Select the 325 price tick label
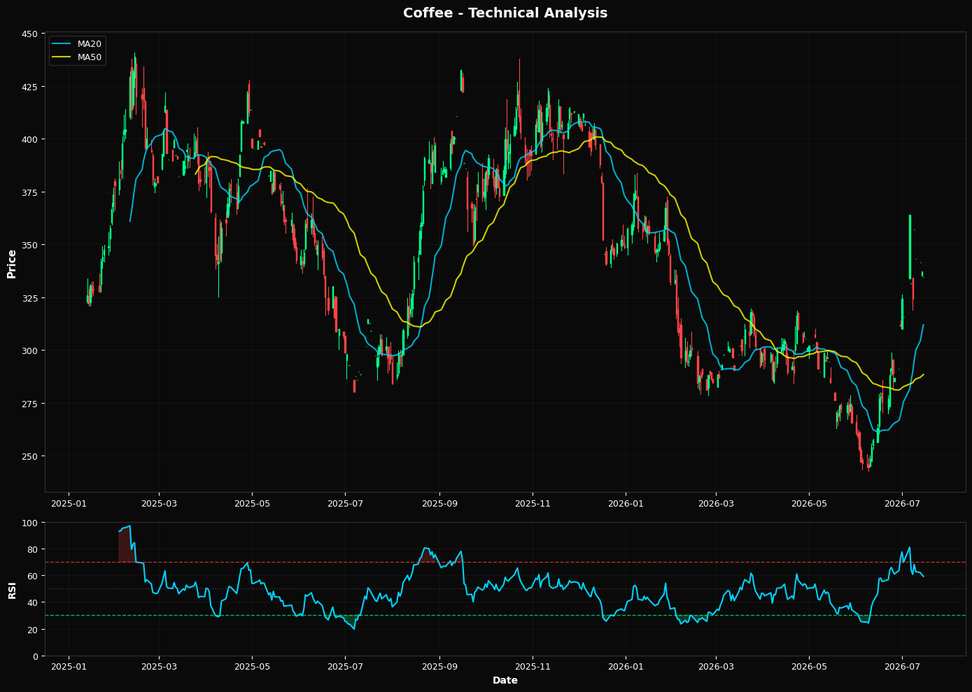 tap(30, 298)
